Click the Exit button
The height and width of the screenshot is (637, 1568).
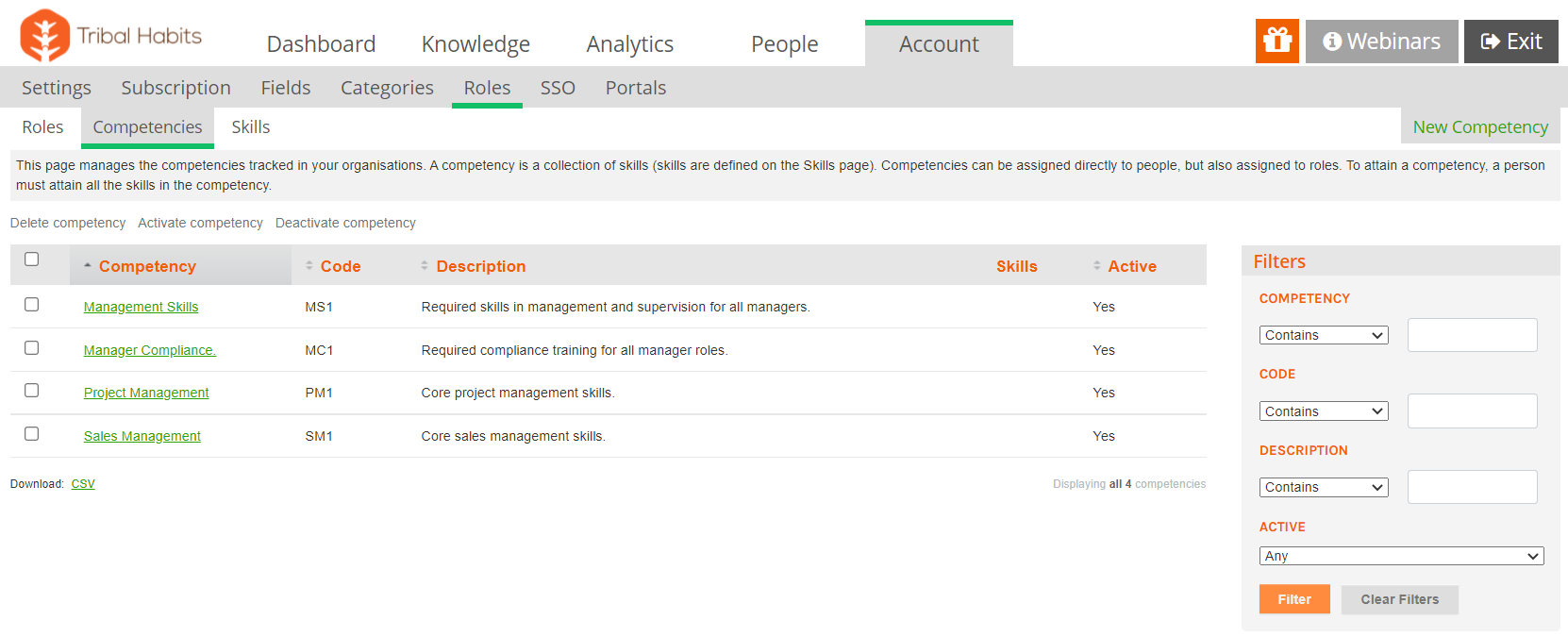tap(1511, 42)
